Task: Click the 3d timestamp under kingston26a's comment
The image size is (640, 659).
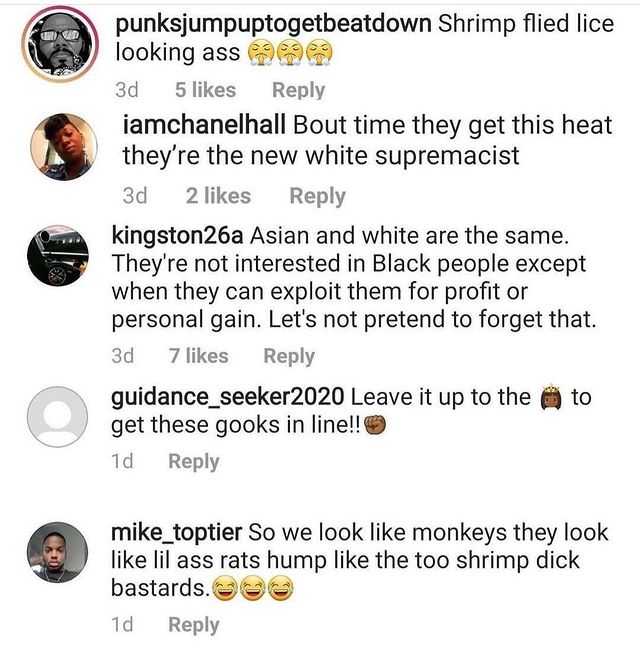Action: 123,356
